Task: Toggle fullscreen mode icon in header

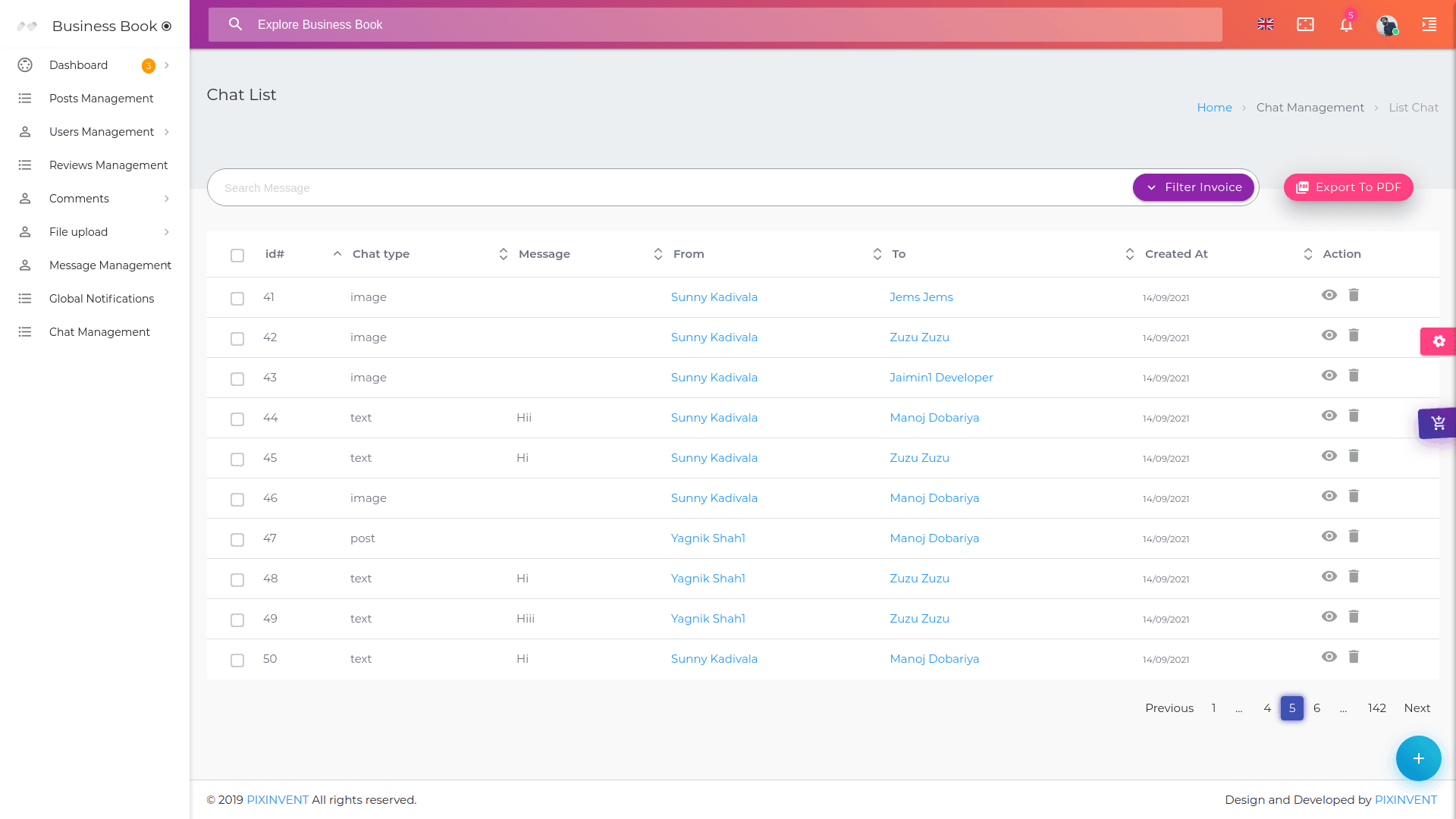Action: point(1305,25)
